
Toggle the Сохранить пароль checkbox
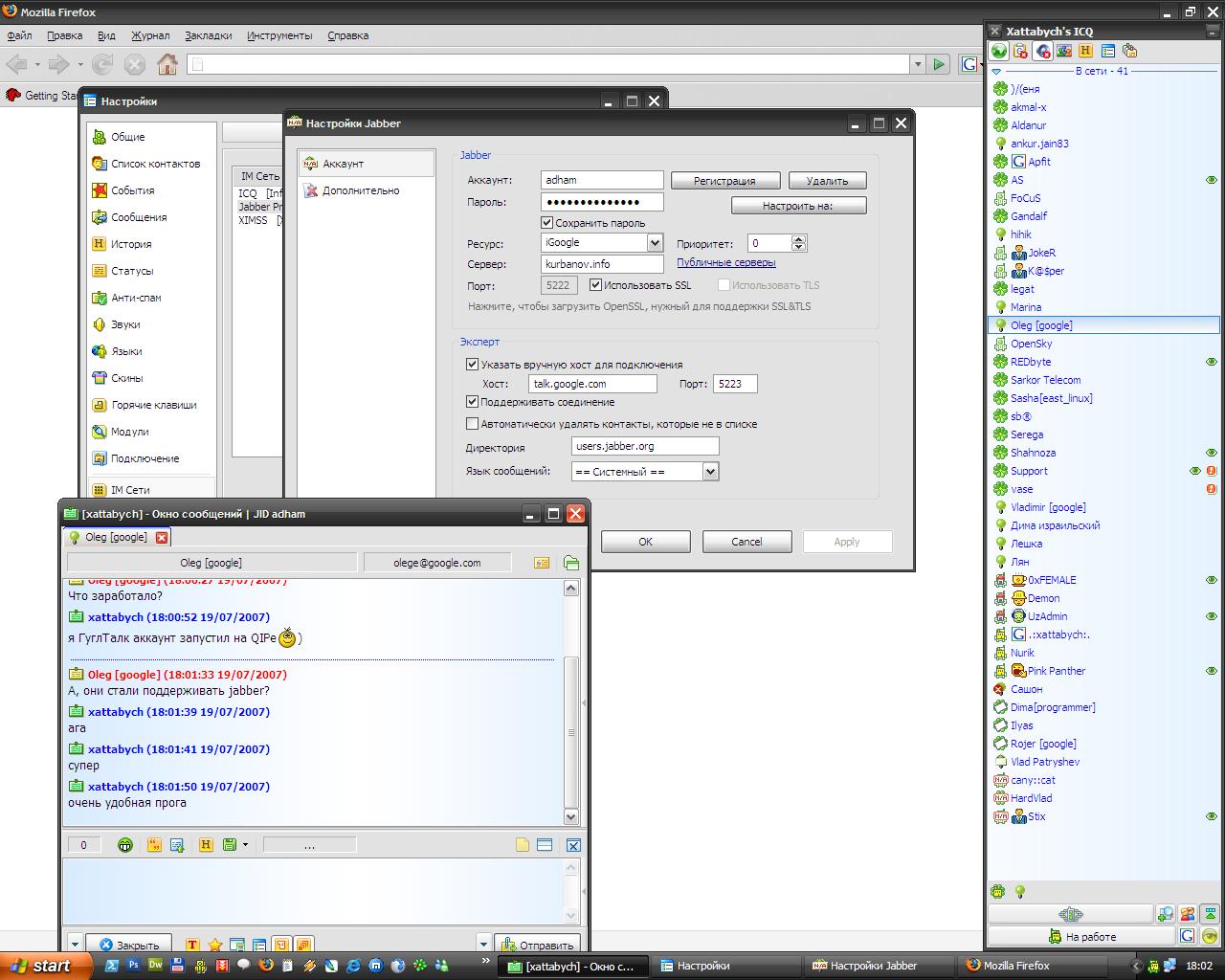[547, 223]
